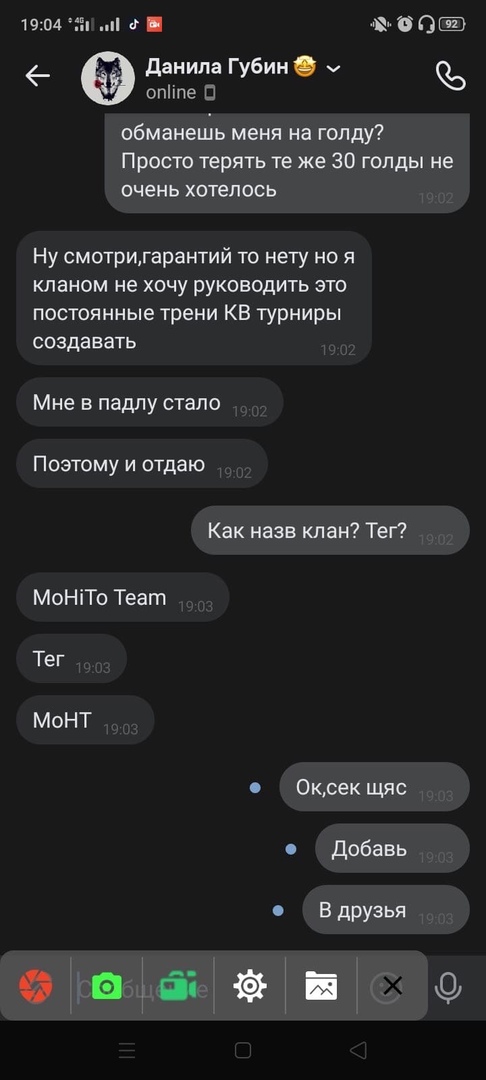Tap Android home navigation button
Image resolution: width=486 pixels, height=1080 pixels.
242,1050
